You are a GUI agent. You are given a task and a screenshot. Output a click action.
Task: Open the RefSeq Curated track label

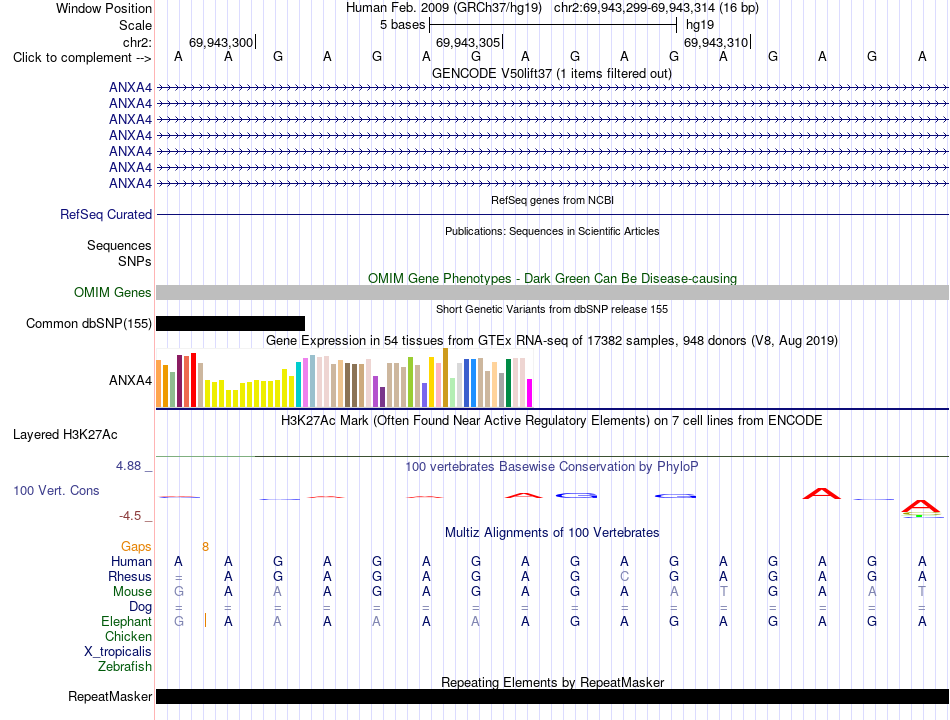[x=106, y=215]
